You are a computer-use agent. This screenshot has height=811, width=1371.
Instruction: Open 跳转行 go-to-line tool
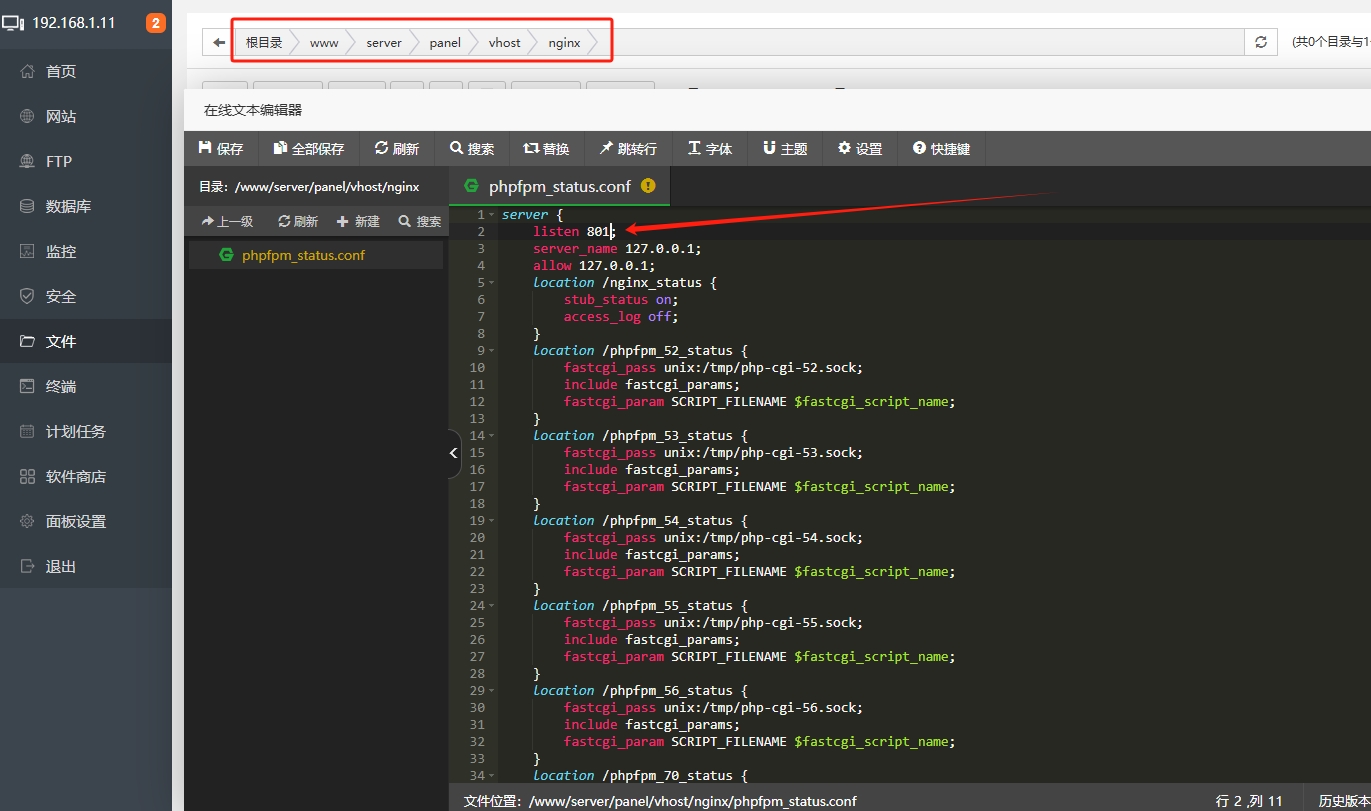tap(628, 148)
